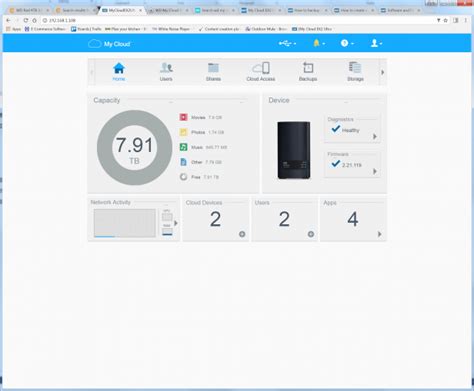Open the Backups section icon
The image size is (474, 391).
[308, 68]
